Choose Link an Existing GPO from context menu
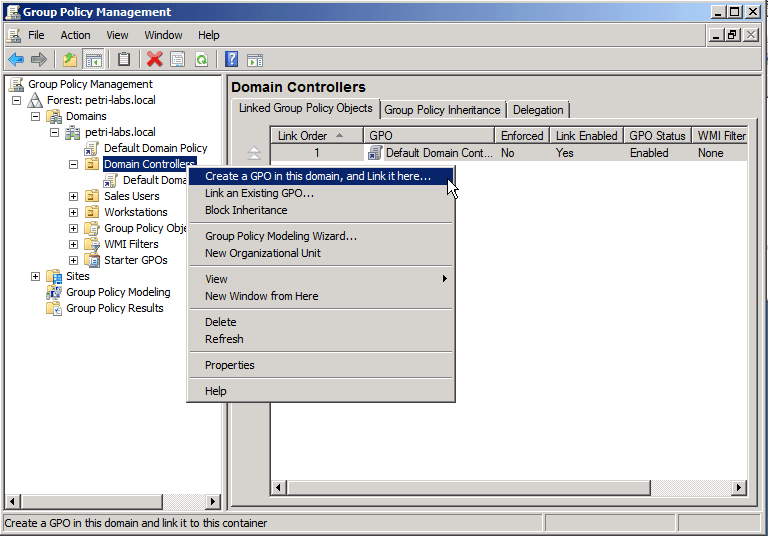The image size is (768, 536). tap(321, 194)
